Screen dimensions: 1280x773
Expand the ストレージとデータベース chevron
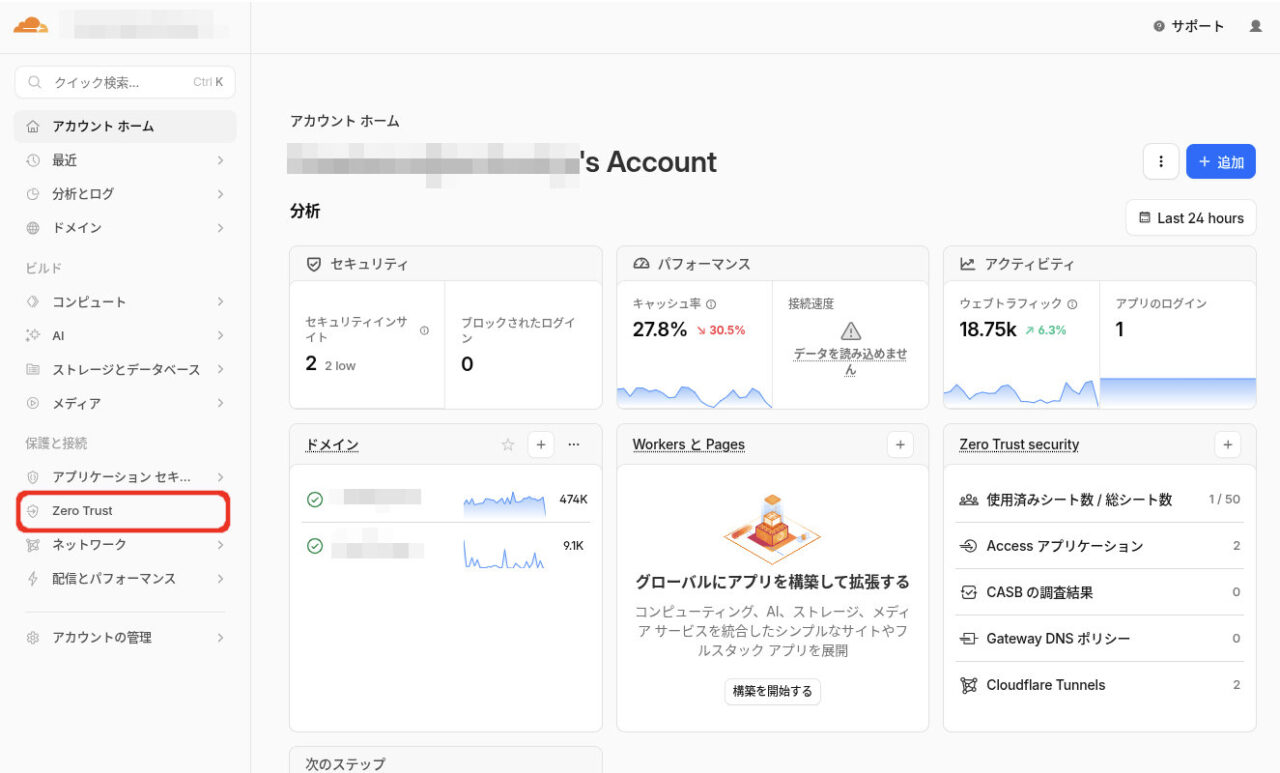(x=220, y=370)
